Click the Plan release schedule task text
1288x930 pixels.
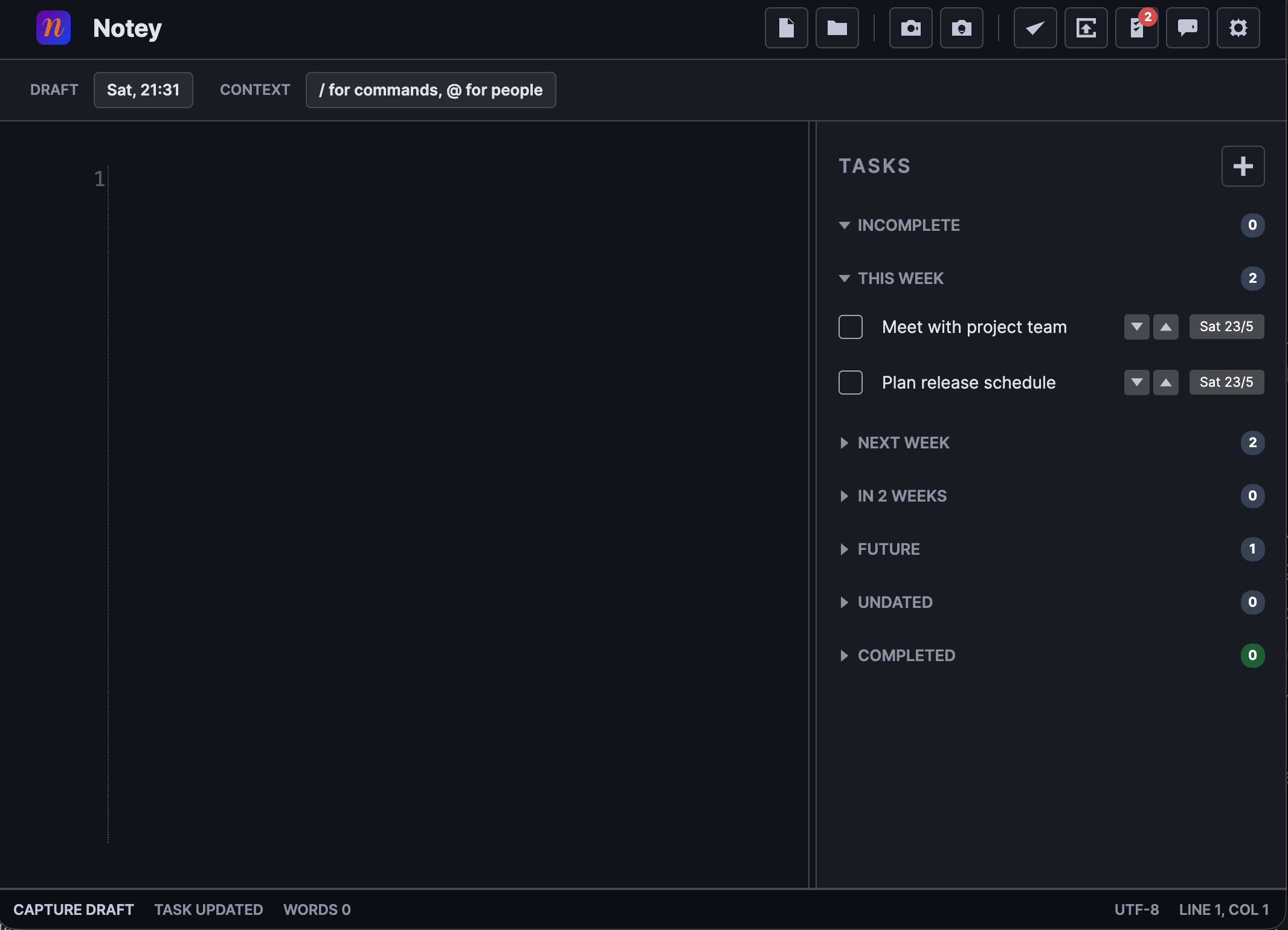click(968, 383)
